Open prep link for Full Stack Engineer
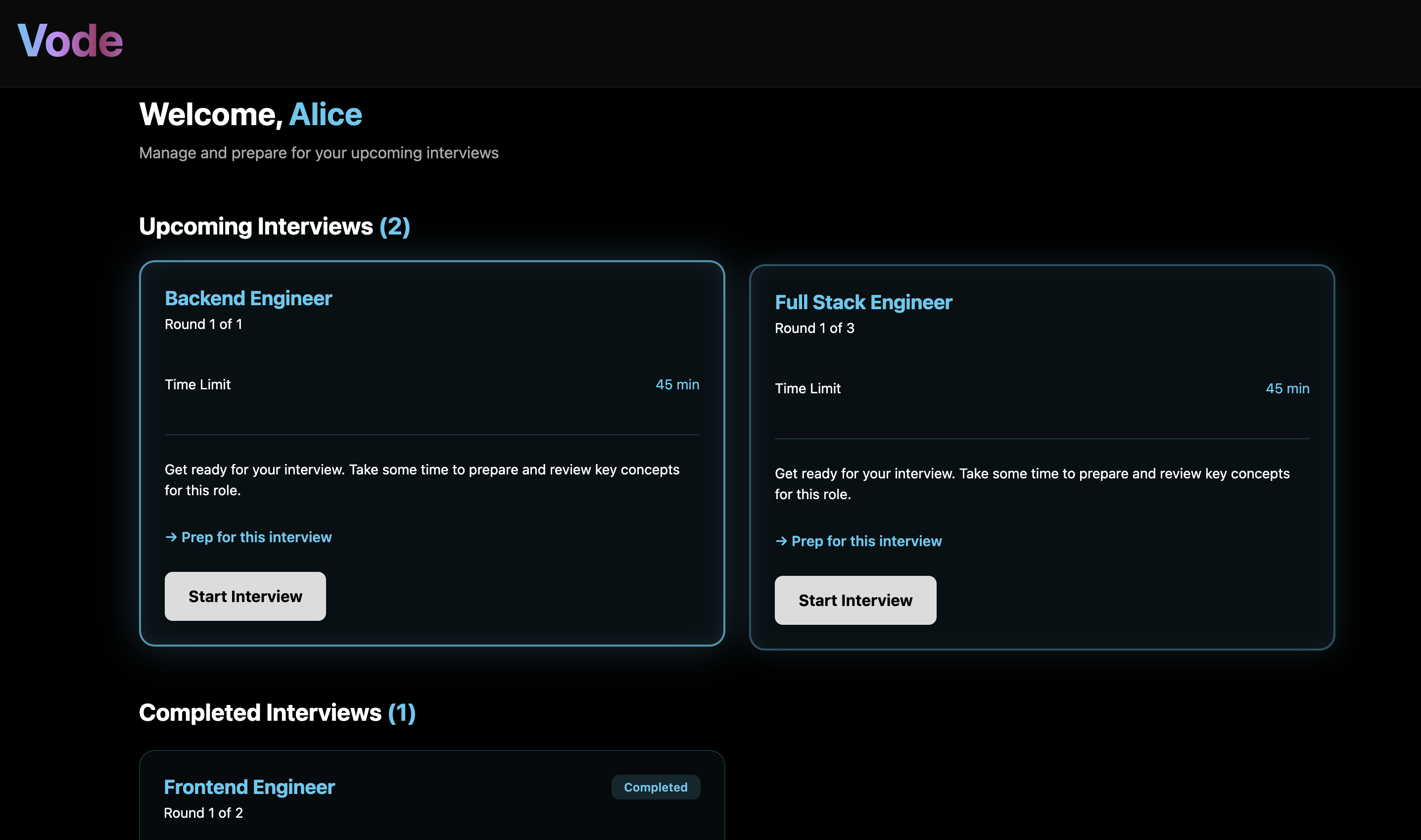The image size is (1421, 840). 866,541
